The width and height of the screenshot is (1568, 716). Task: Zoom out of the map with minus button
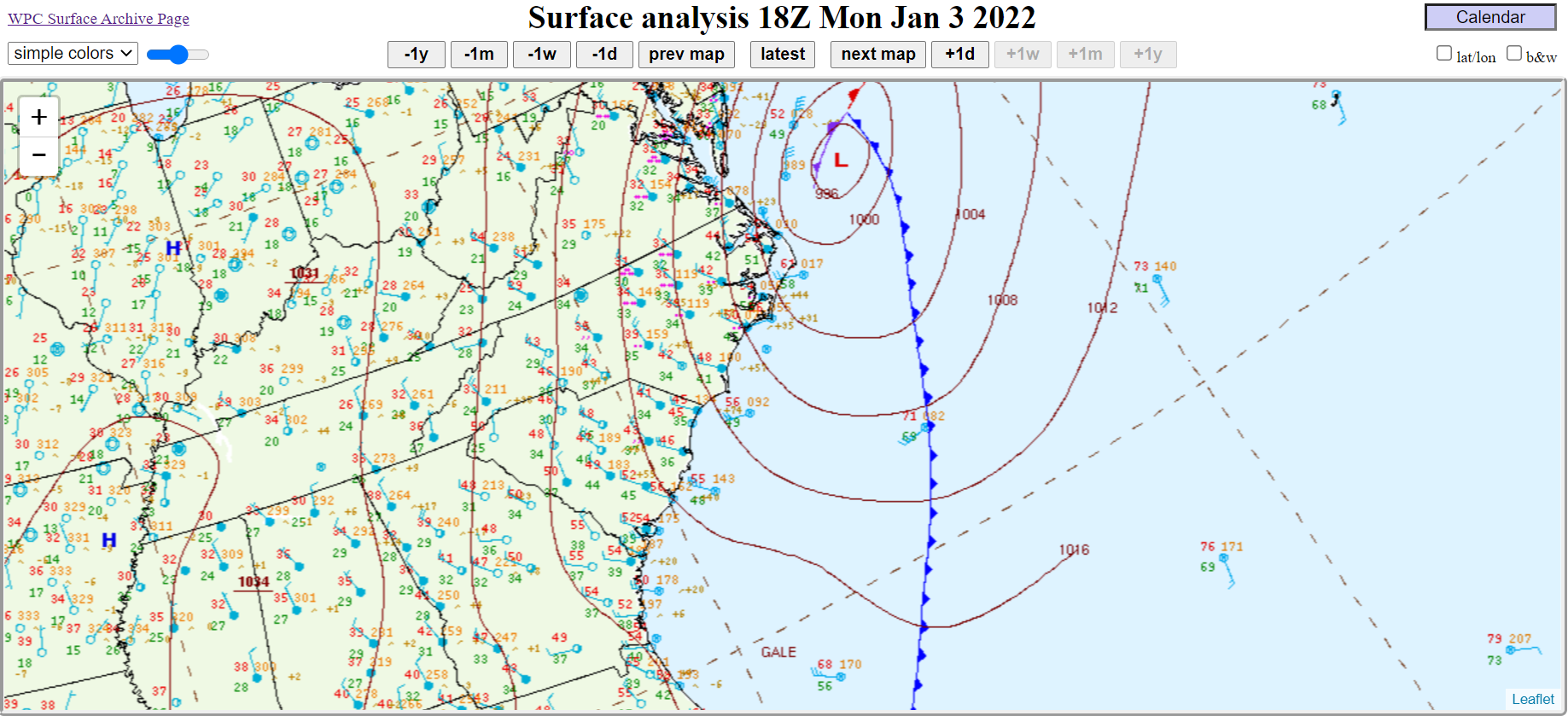pyautogui.click(x=38, y=155)
